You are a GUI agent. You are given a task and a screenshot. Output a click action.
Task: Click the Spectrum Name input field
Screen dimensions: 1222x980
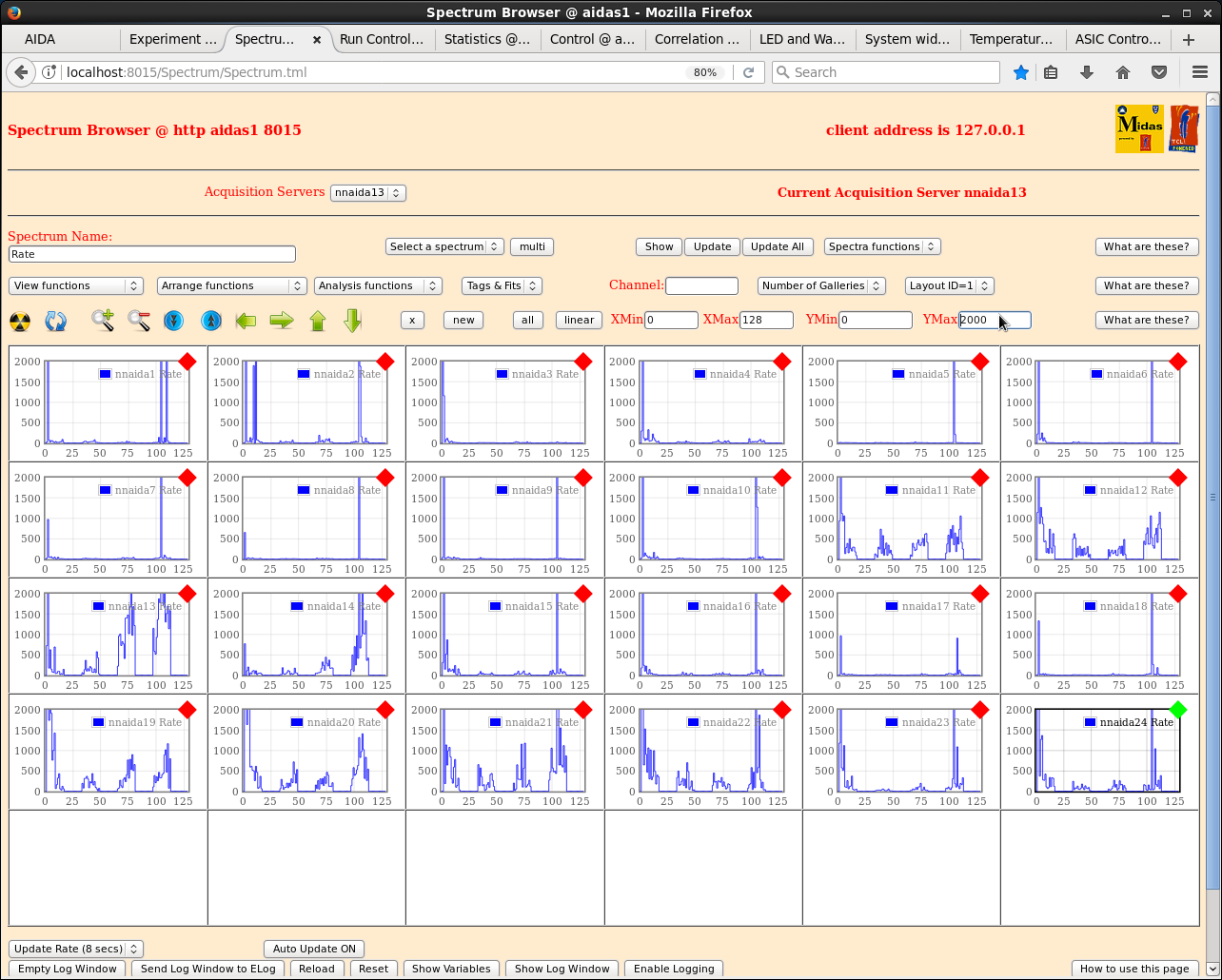pos(152,254)
